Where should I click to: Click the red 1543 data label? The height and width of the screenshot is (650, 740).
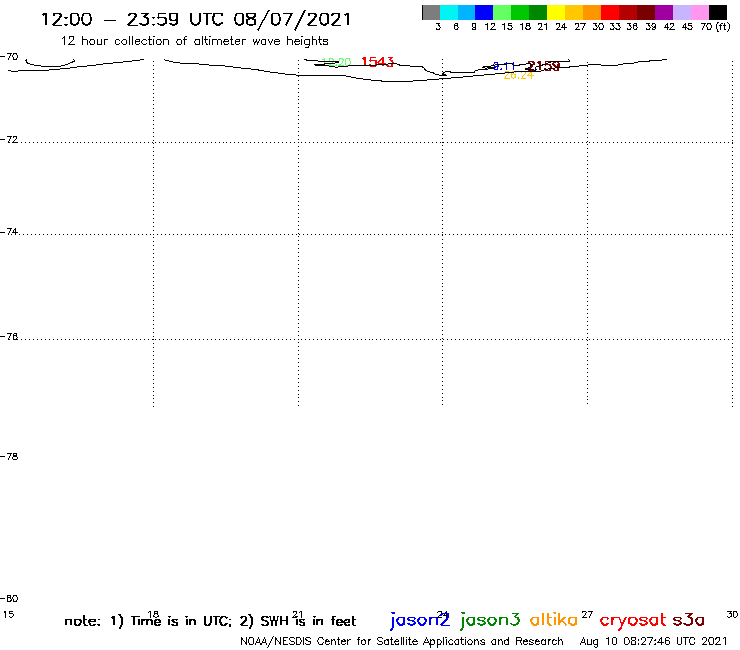pos(377,62)
